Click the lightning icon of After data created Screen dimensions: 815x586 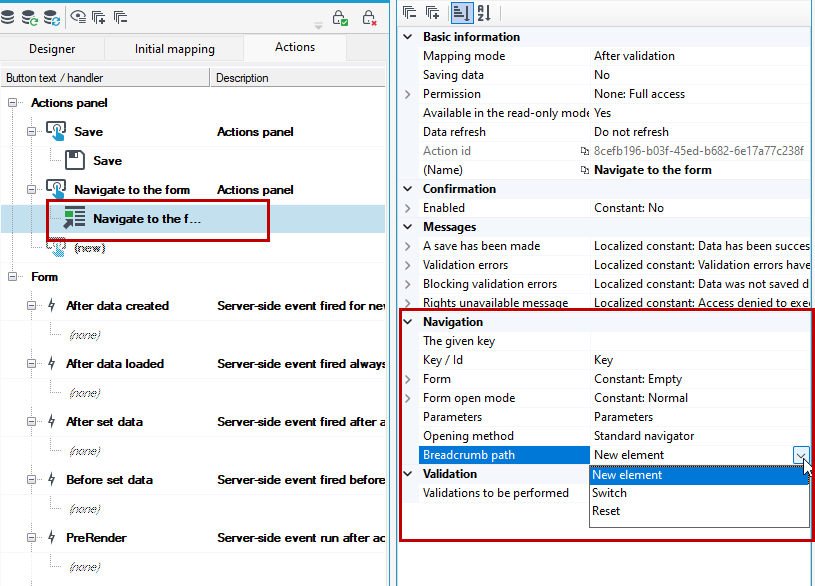point(51,305)
